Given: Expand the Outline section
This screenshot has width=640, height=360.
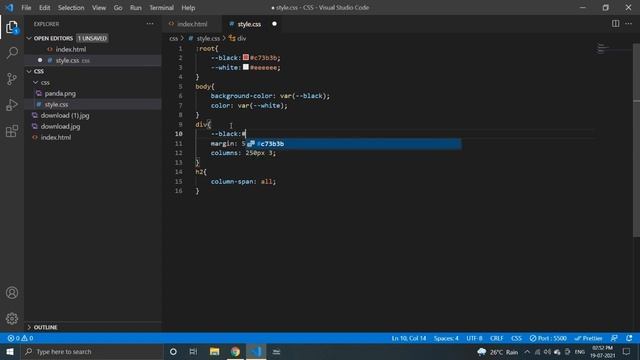Looking at the screenshot, I should coord(29,327).
